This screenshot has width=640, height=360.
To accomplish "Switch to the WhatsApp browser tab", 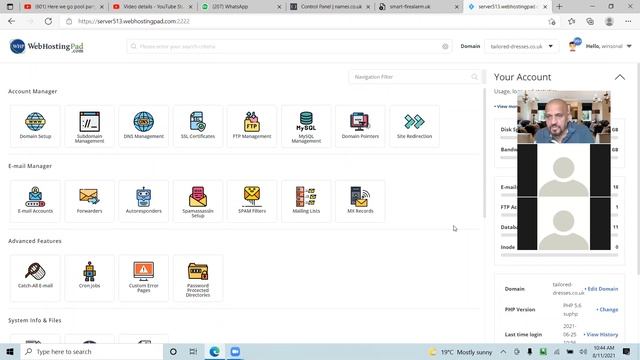I will point(241,7).
